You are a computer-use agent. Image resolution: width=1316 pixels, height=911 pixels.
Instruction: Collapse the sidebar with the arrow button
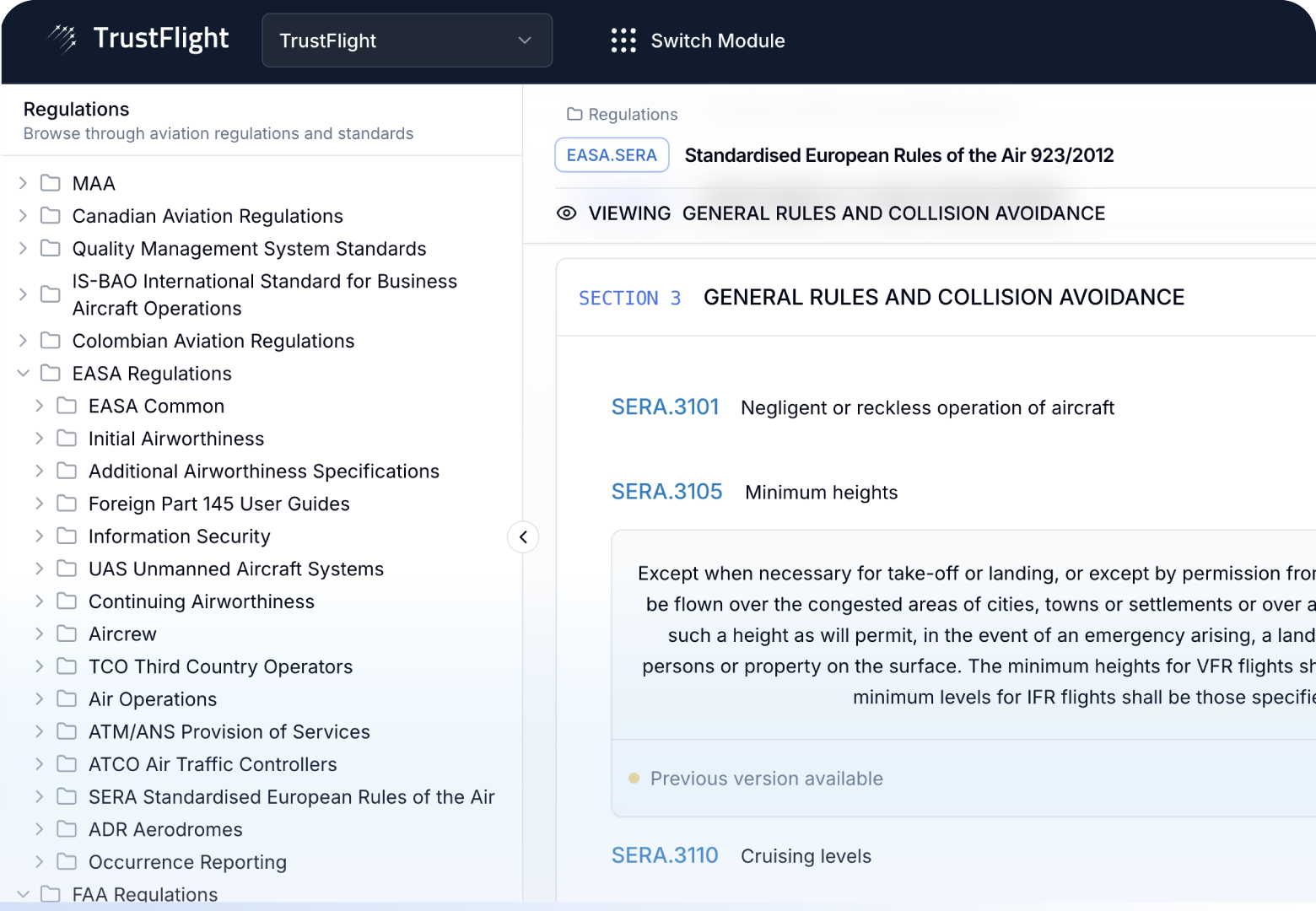[523, 537]
